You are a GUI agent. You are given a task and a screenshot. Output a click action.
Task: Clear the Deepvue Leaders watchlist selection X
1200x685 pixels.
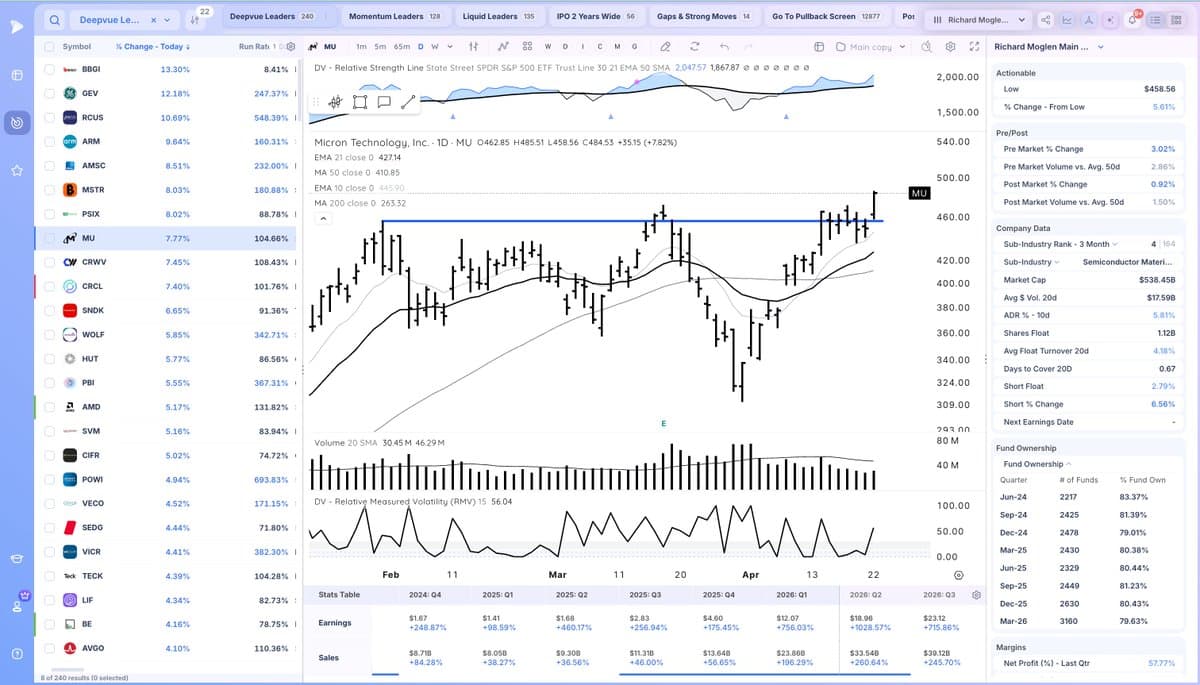(153, 19)
